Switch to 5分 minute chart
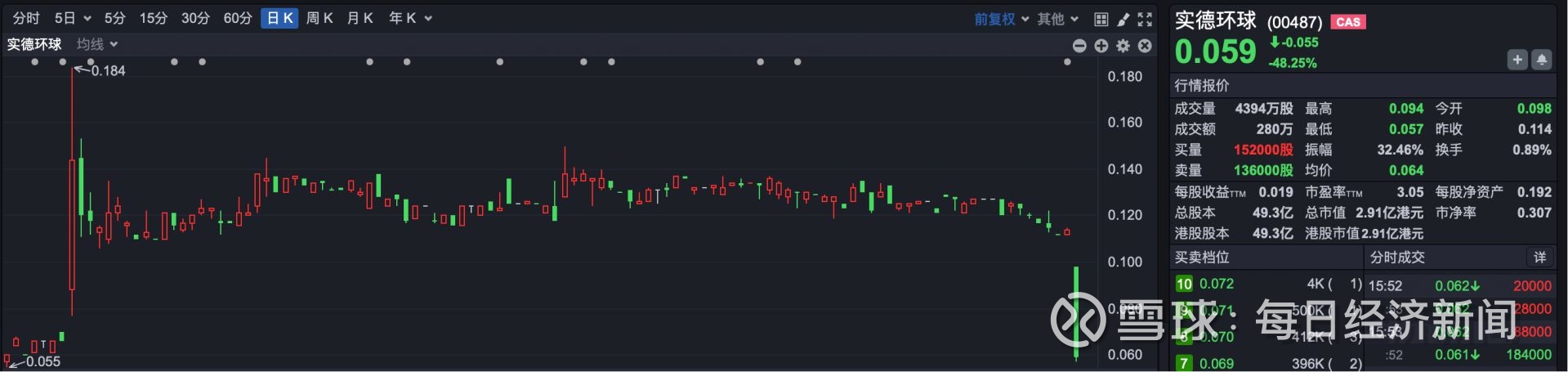The height and width of the screenshot is (372, 1568). tap(114, 18)
